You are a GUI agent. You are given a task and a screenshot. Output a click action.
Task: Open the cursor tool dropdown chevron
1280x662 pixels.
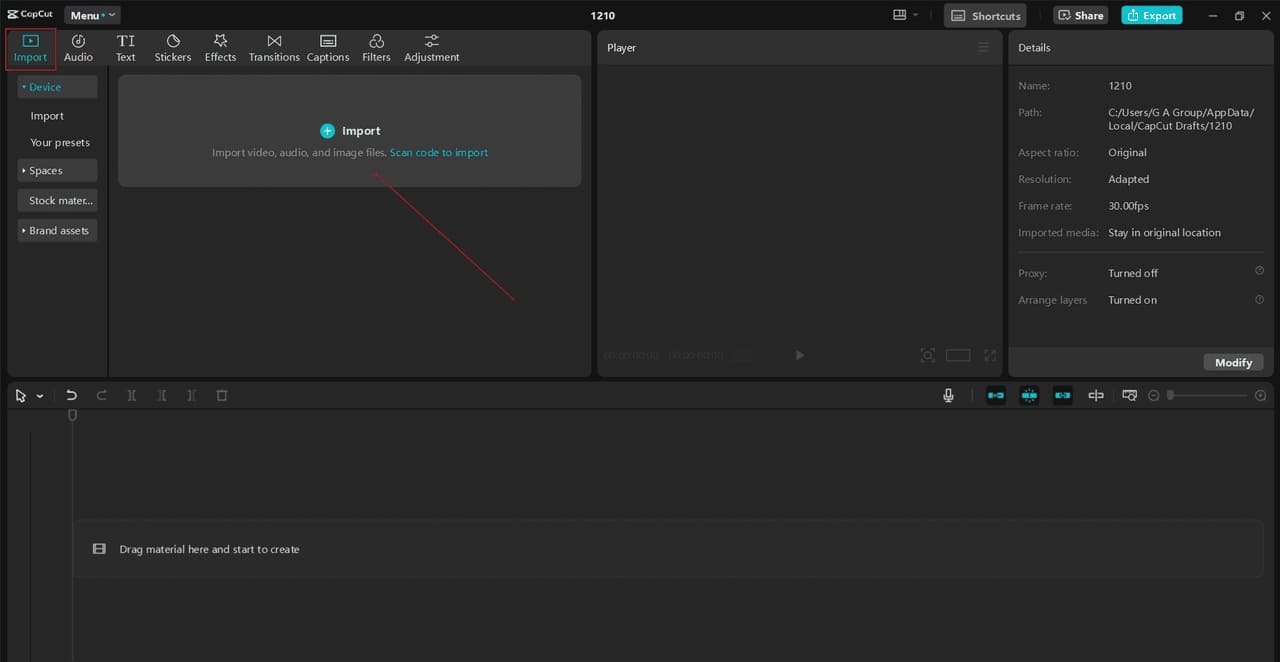coord(40,395)
